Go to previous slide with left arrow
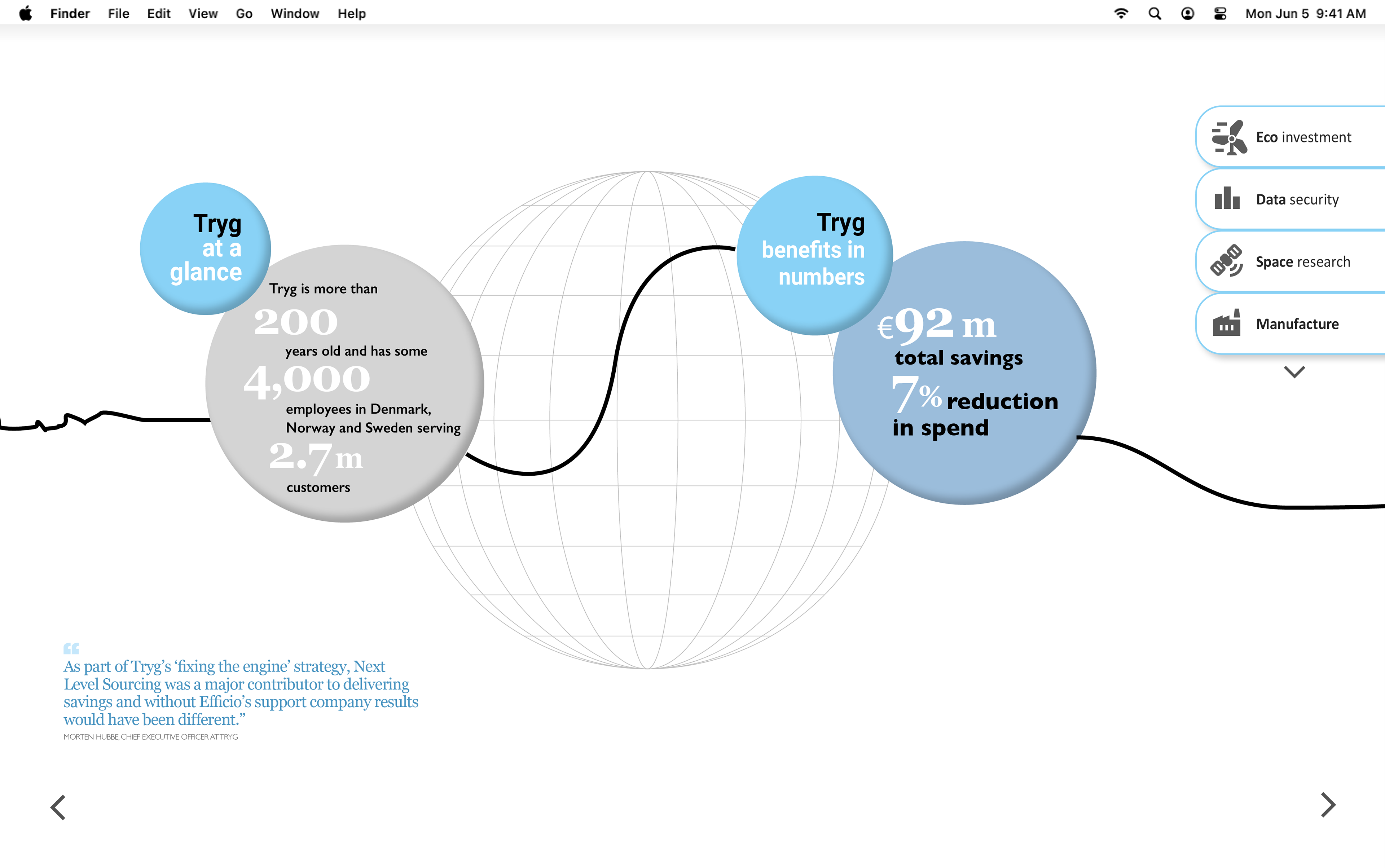Viewport: 1385px width, 868px height. point(58,807)
